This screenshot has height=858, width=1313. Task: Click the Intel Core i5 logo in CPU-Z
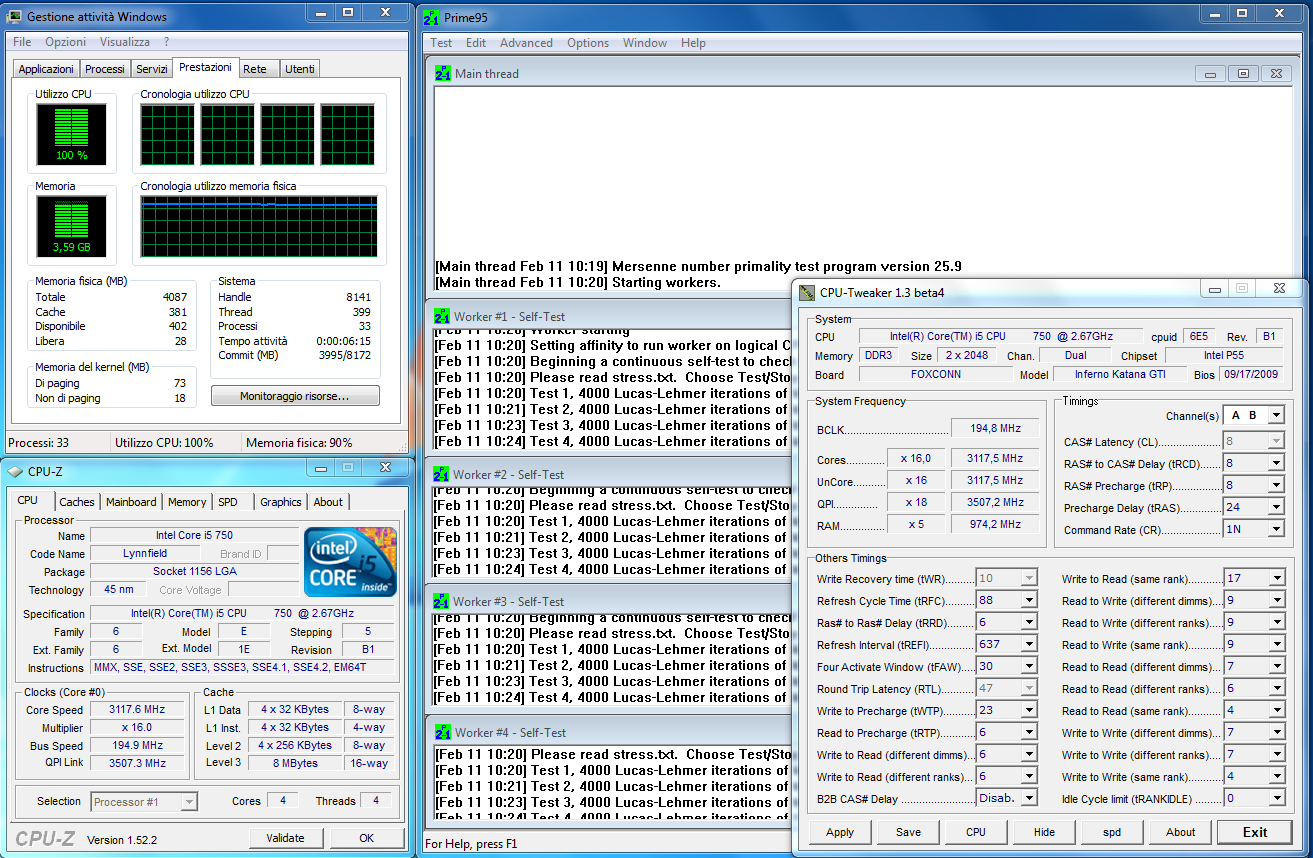350,561
